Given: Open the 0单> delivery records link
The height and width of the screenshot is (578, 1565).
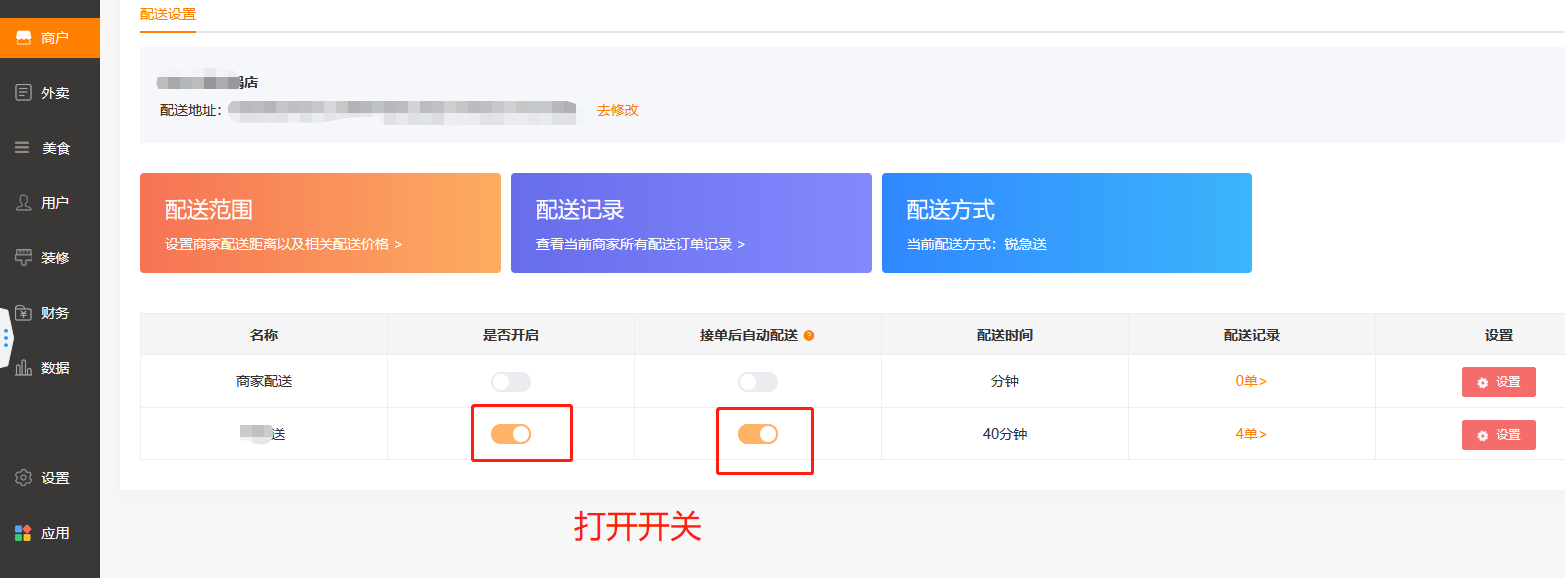Looking at the screenshot, I should click(1251, 382).
